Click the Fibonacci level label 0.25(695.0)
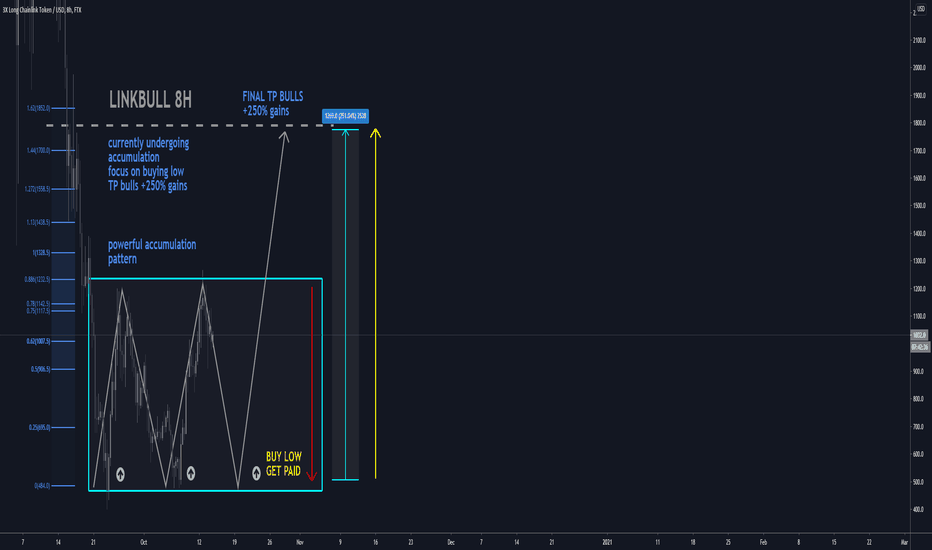This screenshot has height=550, width=932. coord(39,428)
